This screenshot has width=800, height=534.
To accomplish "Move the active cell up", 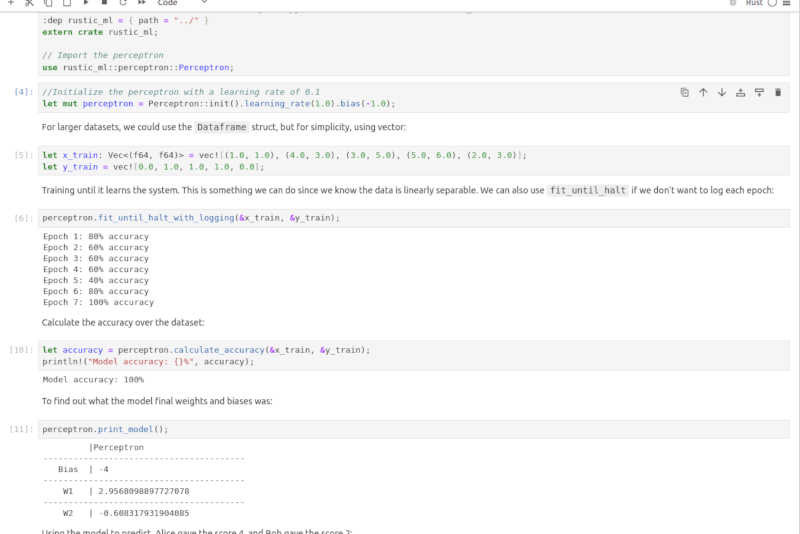I will point(703,92).
